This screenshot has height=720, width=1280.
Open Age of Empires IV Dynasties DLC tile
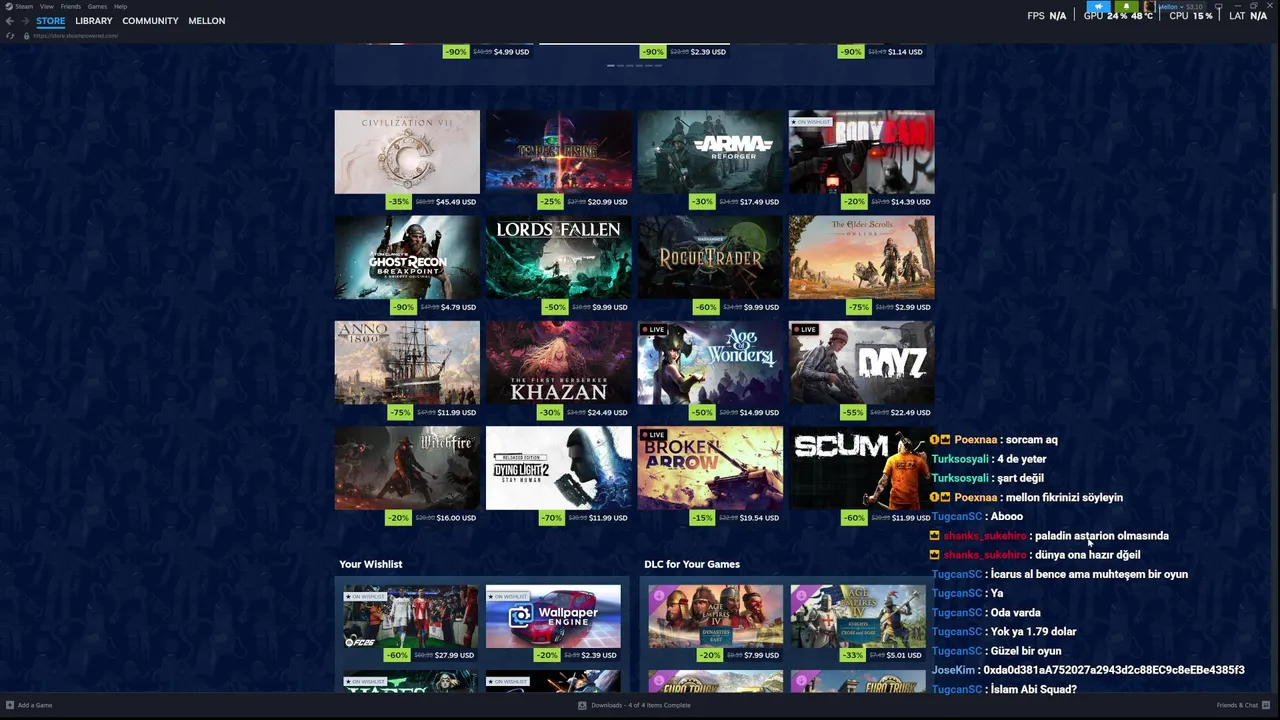[x=715, y=617]
